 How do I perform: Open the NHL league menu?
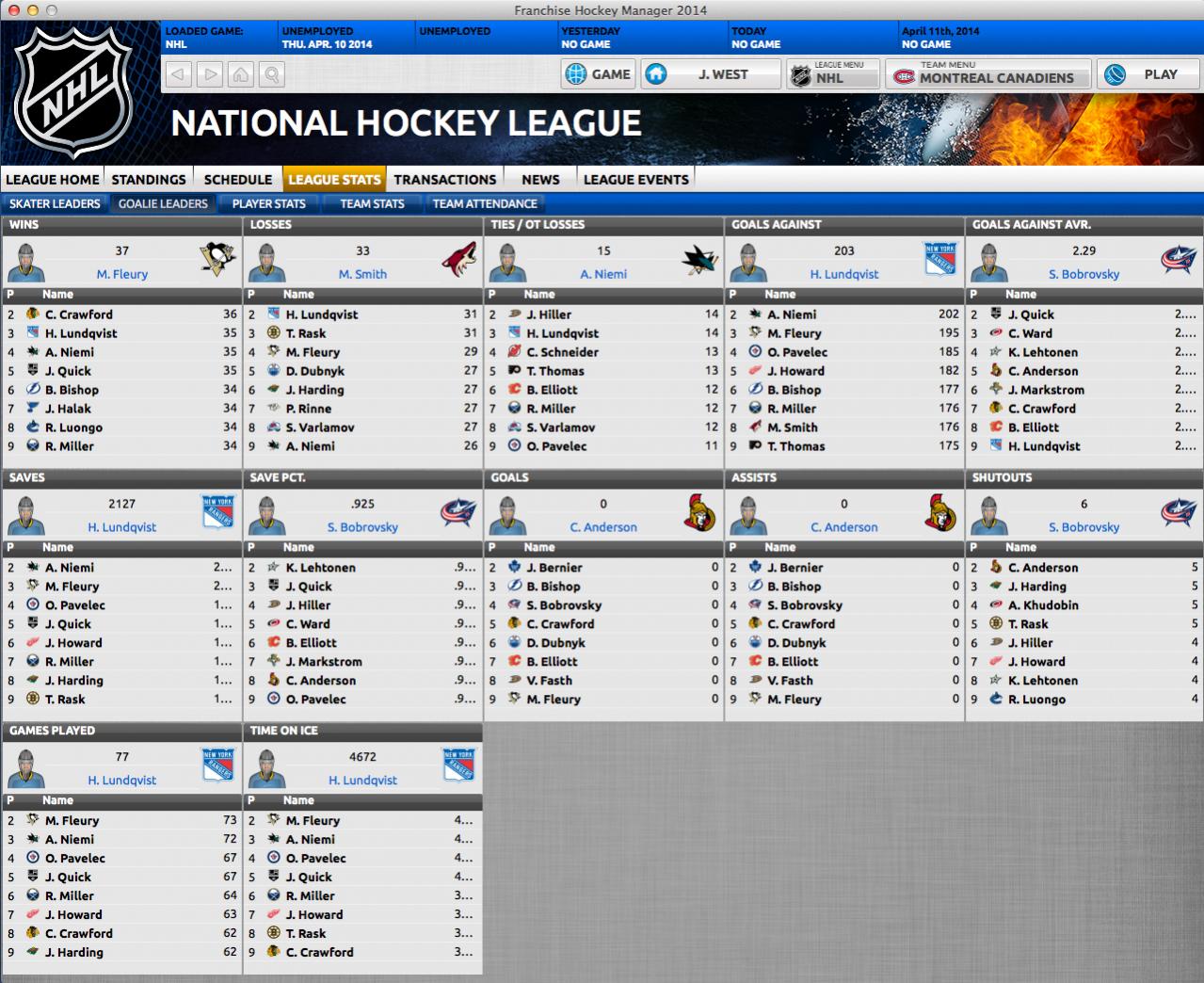point(833,74)
